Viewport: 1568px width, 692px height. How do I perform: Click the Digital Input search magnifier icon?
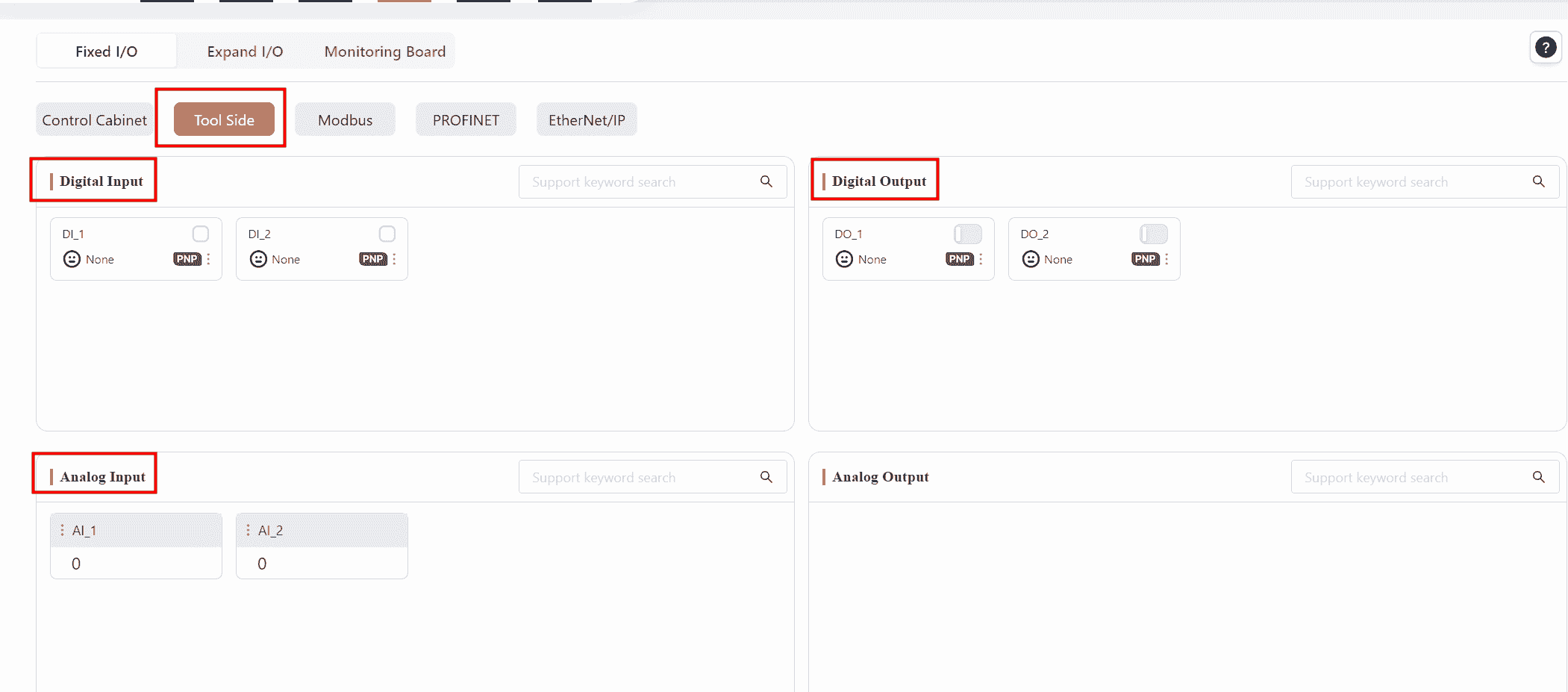point(766,181)
